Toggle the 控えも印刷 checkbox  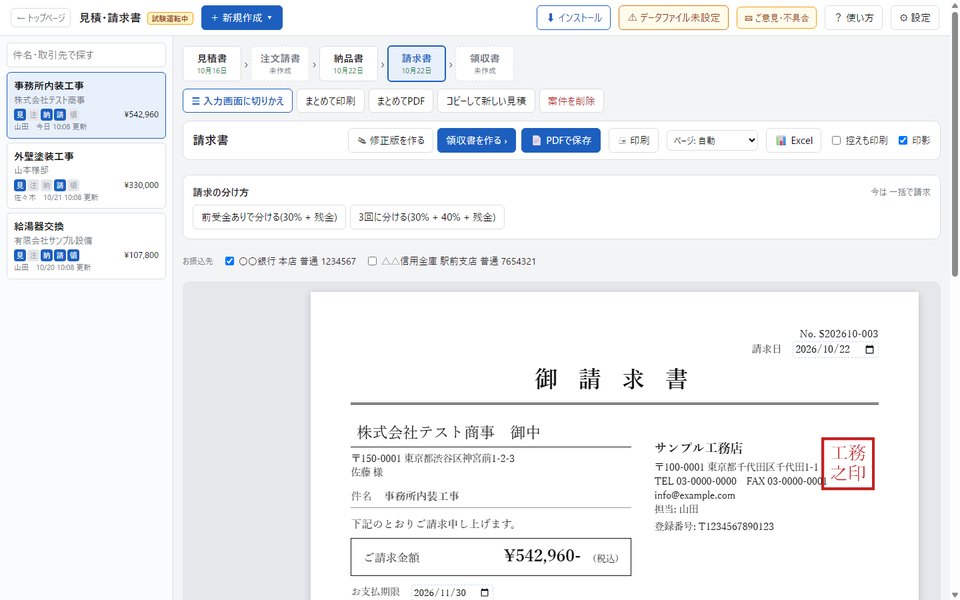coord(836,140)
